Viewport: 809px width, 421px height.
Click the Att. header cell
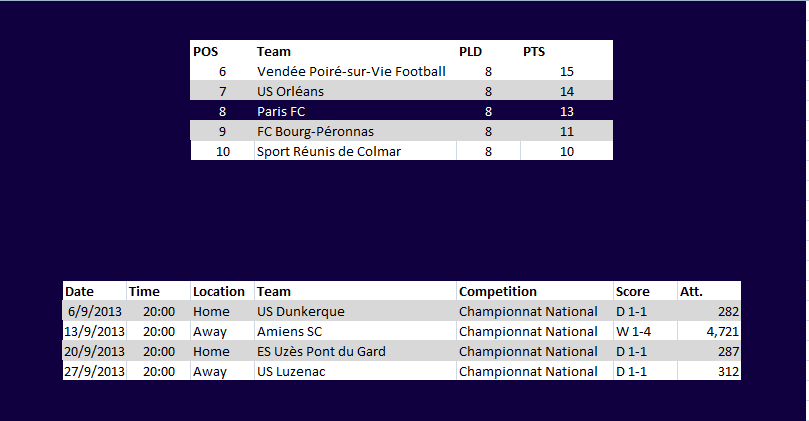click(709, 292)
